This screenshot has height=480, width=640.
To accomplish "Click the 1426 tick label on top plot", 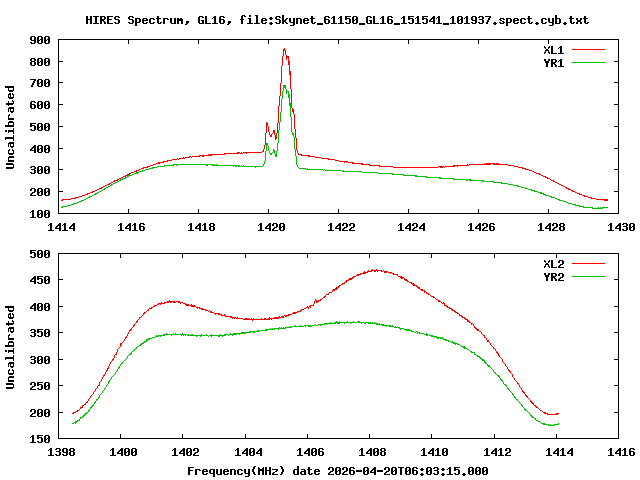I will click(481, 227).
